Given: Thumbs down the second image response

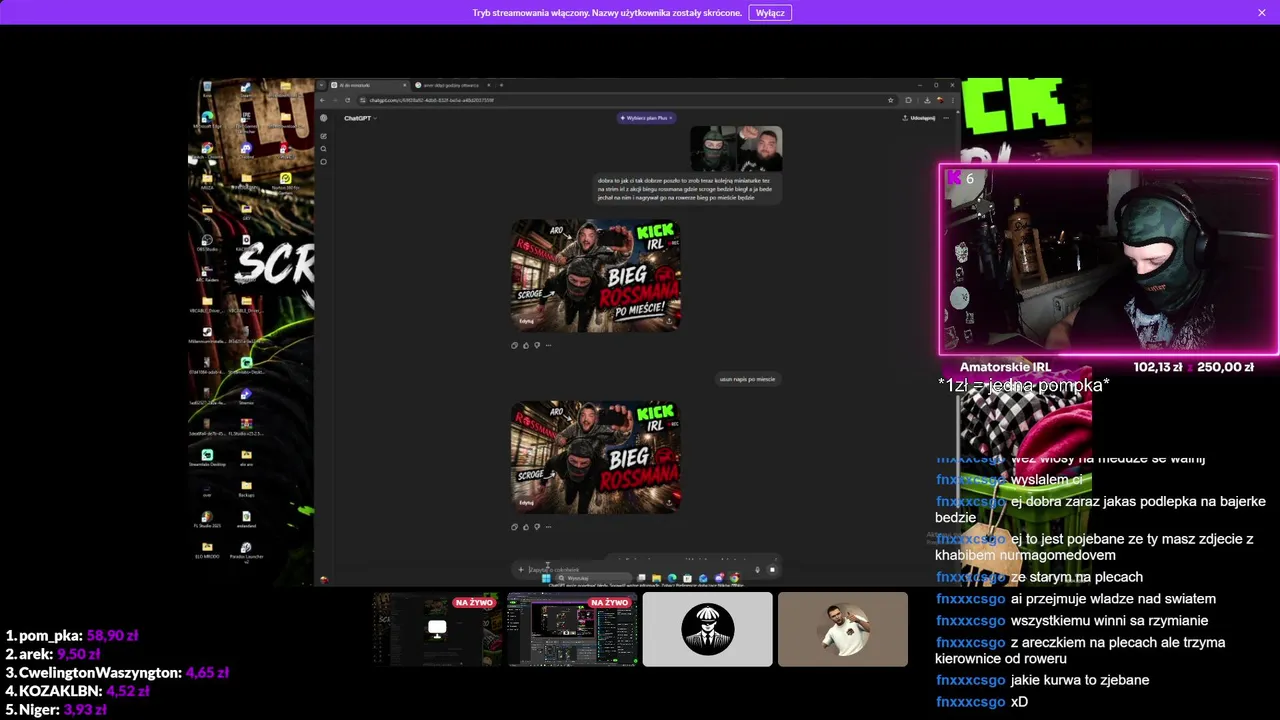Looking at the screenshot, I should coord(537,527).
